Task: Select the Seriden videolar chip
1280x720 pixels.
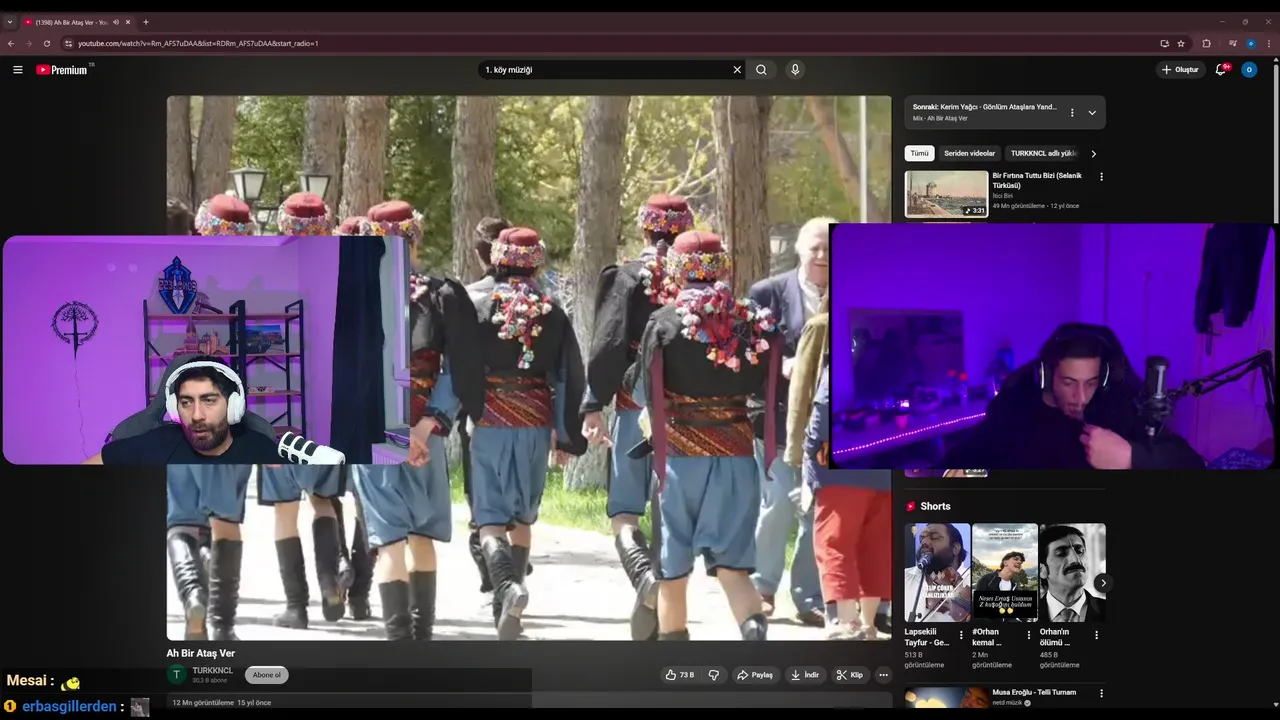Action: tap(970, 153)
